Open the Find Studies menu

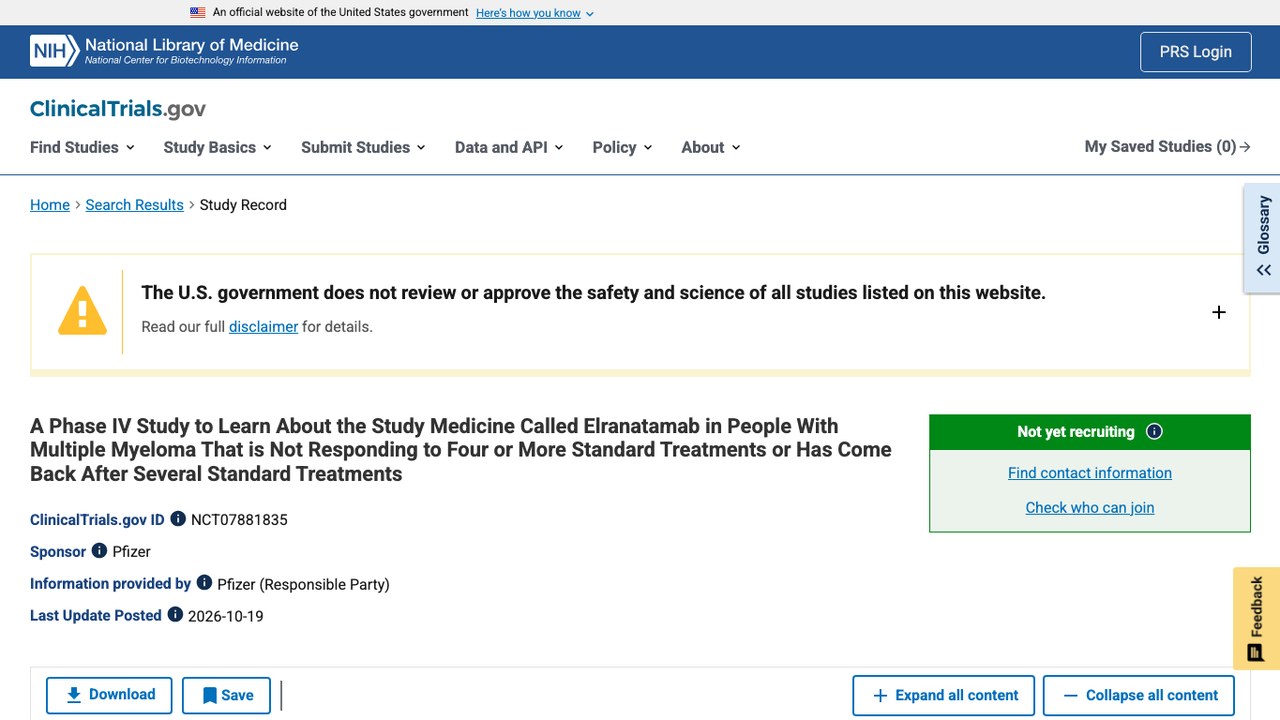tap(82, 147)
